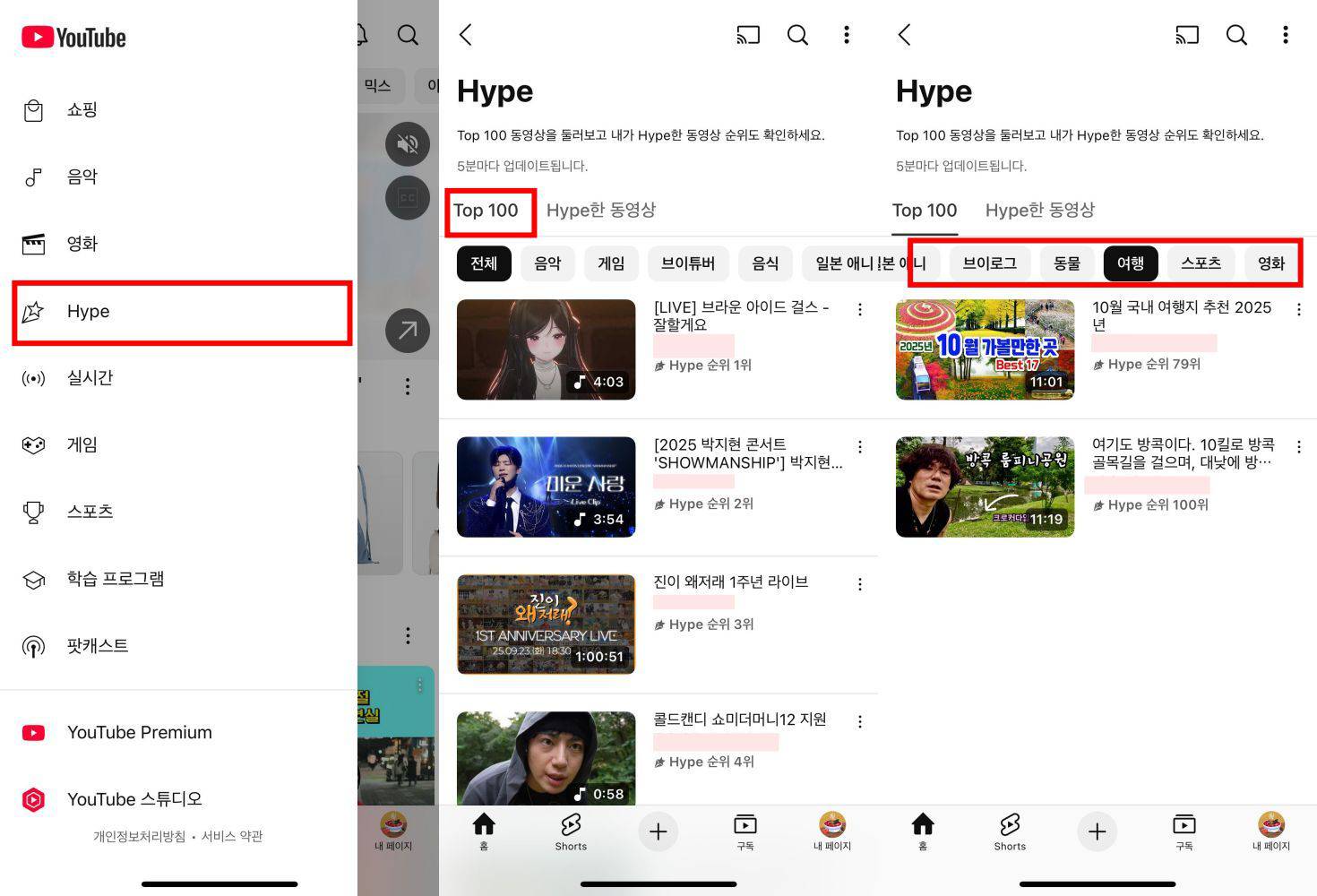Viewport: 1317px width, 896px height.
Task: Open 쇼핑 shopping bag menu item
Action: [81, 110]
